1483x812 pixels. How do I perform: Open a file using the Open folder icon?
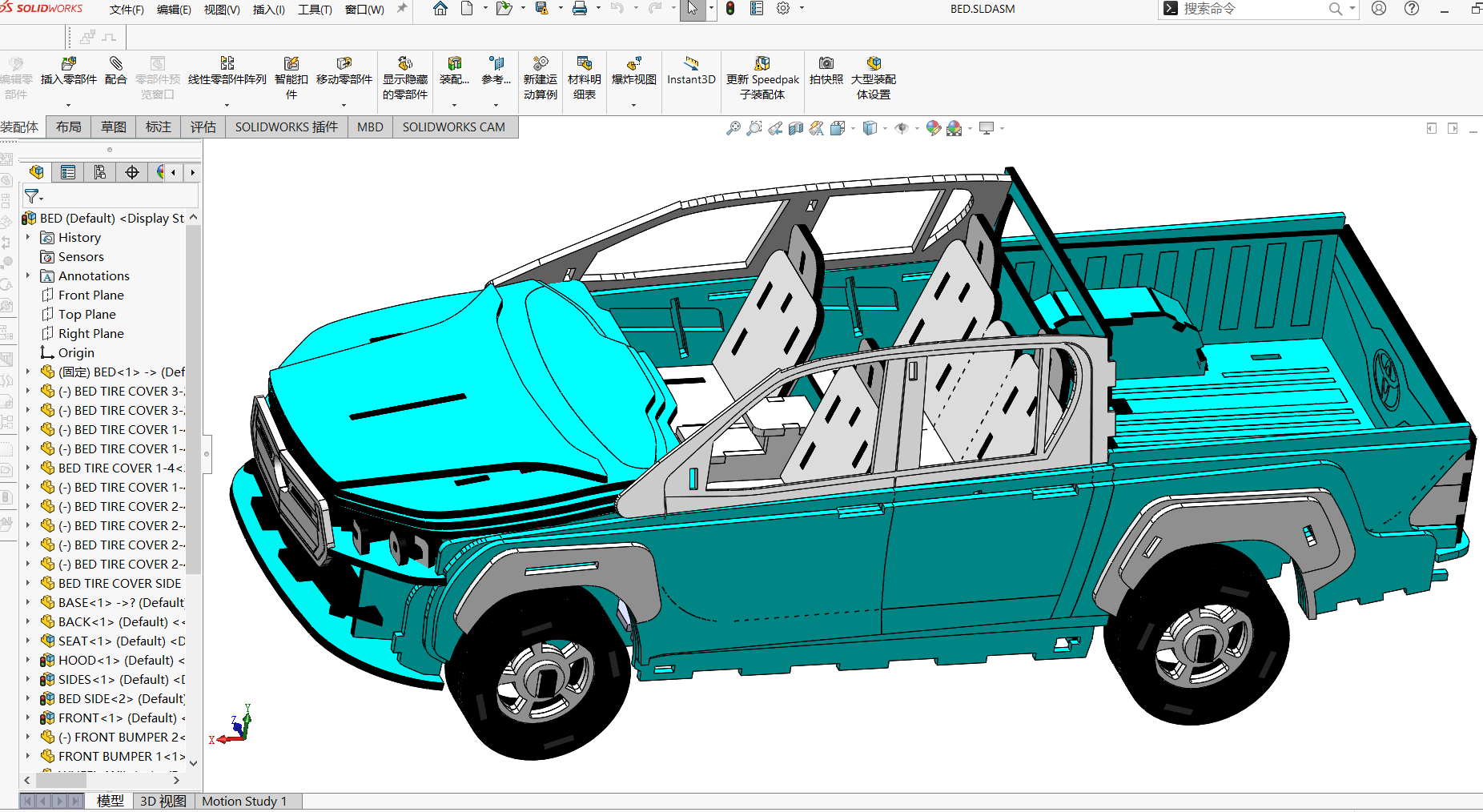(x=504, y=9)
